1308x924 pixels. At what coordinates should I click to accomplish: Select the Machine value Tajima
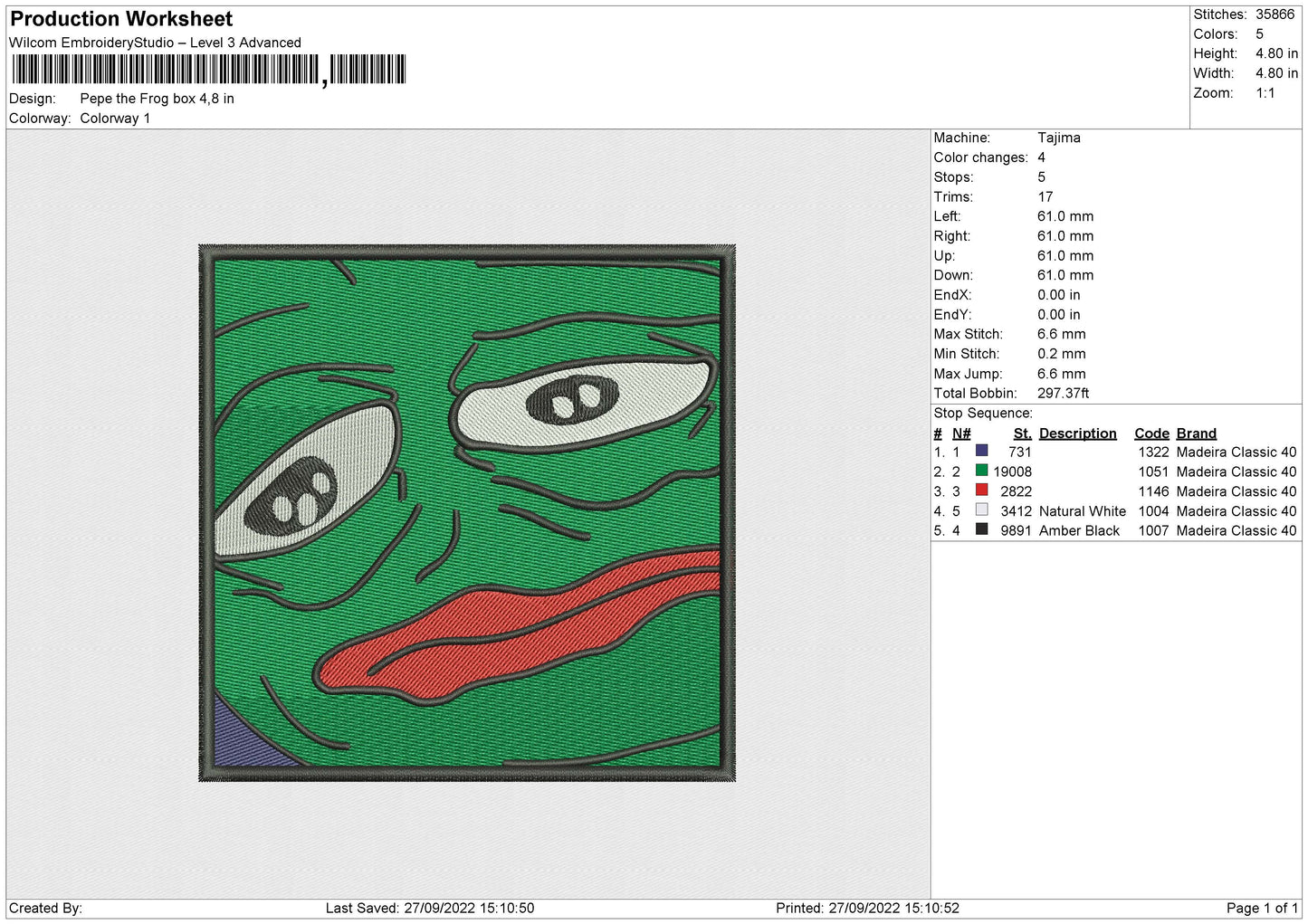1058,138
